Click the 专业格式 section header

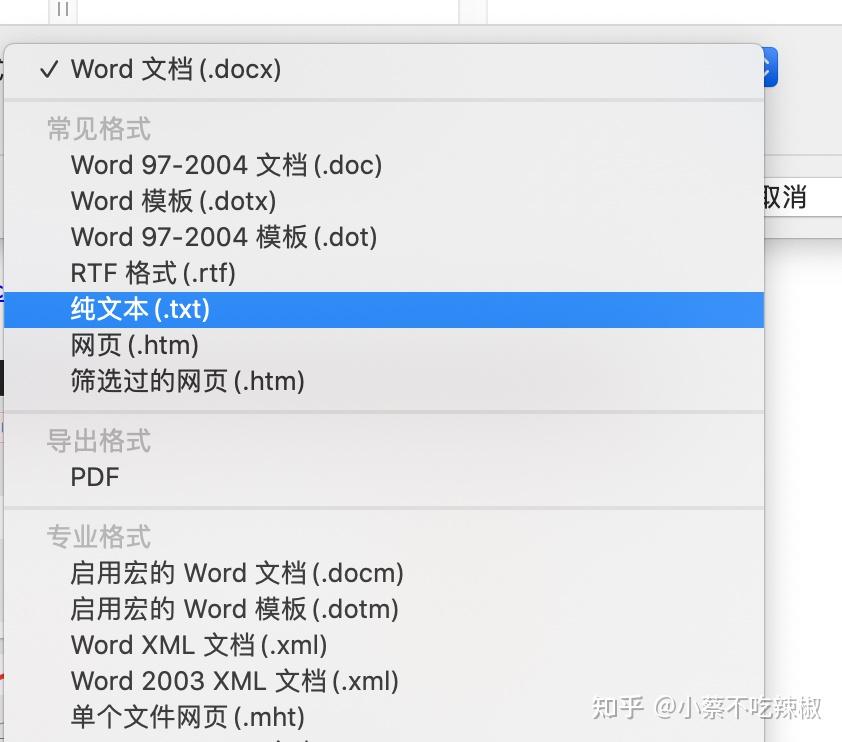click(98, 537)
